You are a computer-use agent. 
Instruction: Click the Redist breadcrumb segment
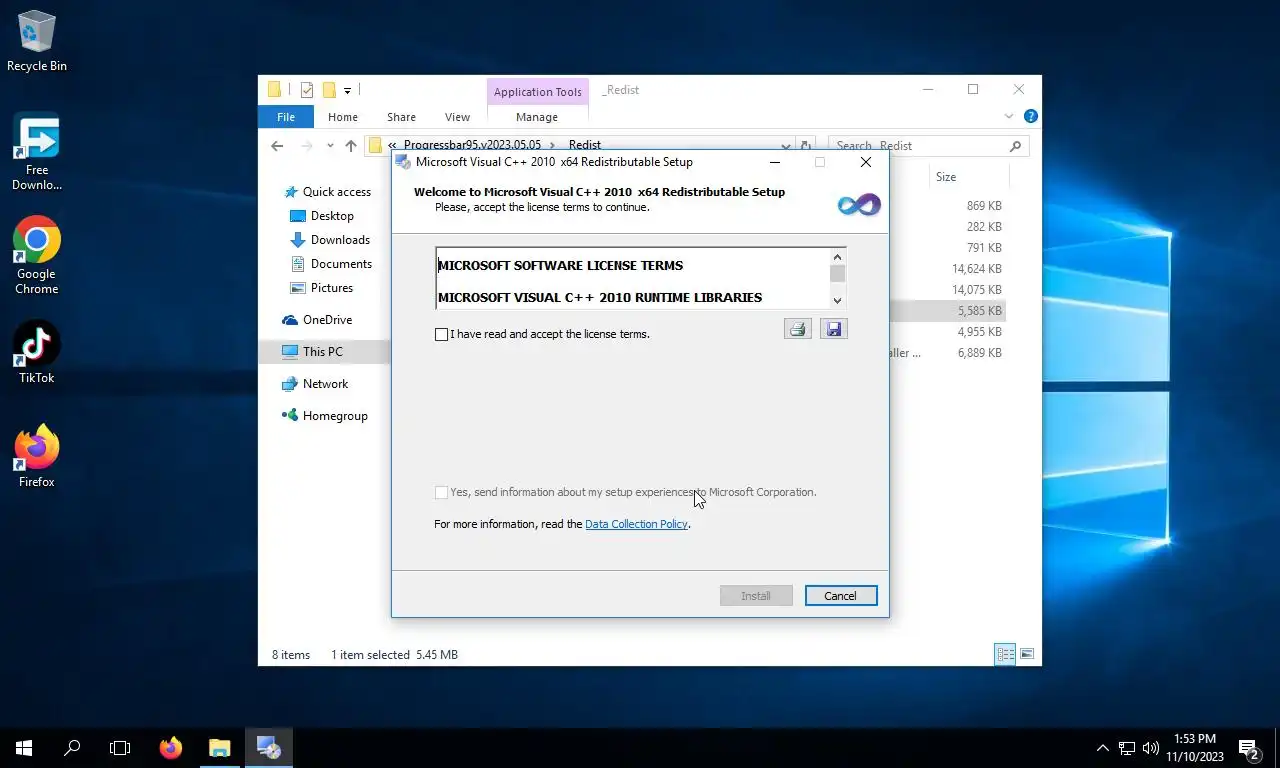585,145
